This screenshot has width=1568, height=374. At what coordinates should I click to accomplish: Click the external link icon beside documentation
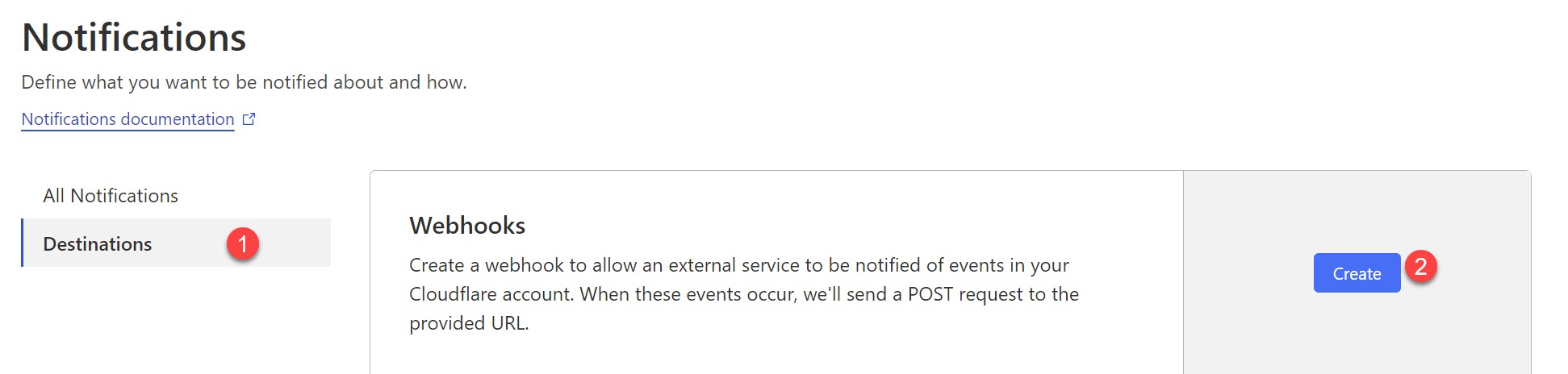(249, 119)
